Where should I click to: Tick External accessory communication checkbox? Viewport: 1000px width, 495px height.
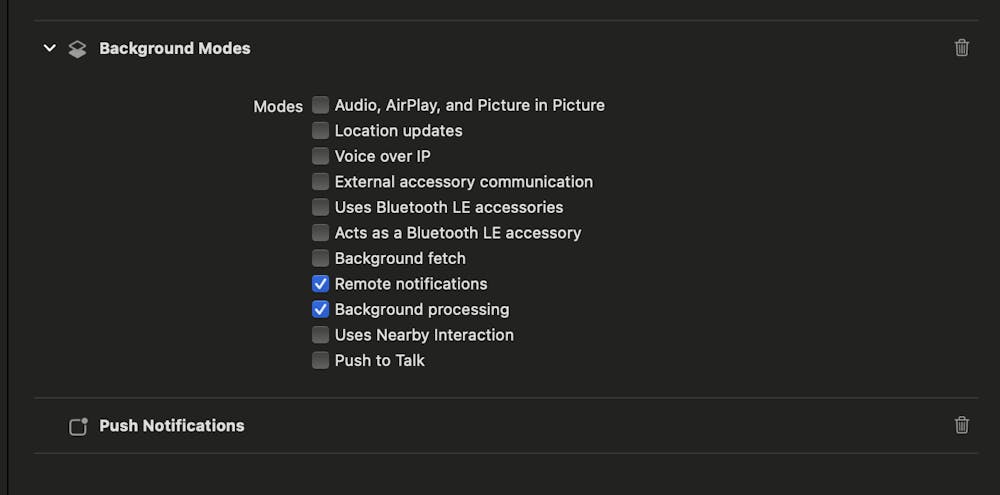320,181
